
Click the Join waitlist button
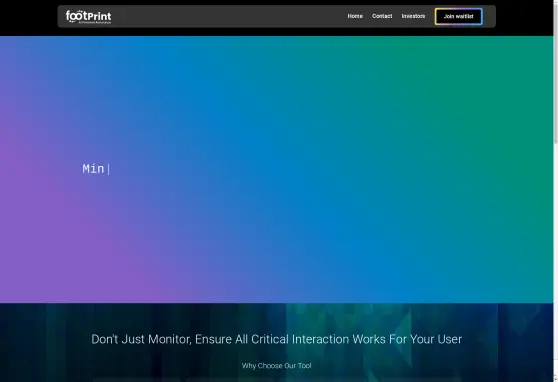458,16
